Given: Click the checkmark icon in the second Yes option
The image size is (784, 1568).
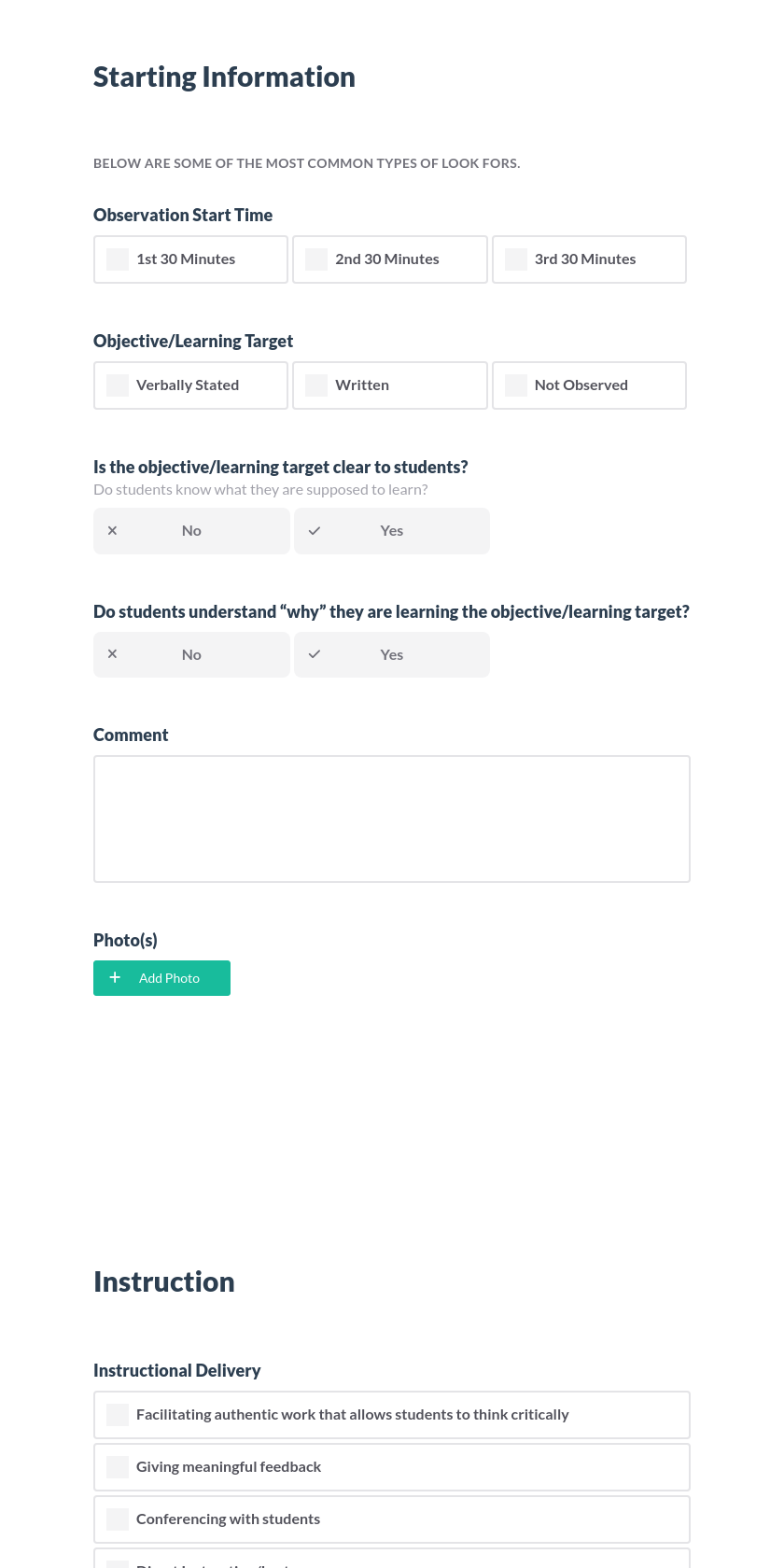Looking at the screenshot, I should pos(315,654).
